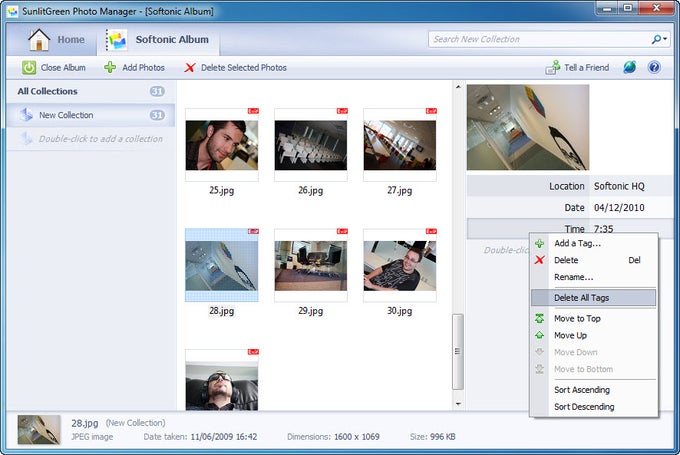Screen dimensions: 680x455
Task: Select the 27.jpg thumbnail
Action: pyautogui.click(x=400, y=145)
